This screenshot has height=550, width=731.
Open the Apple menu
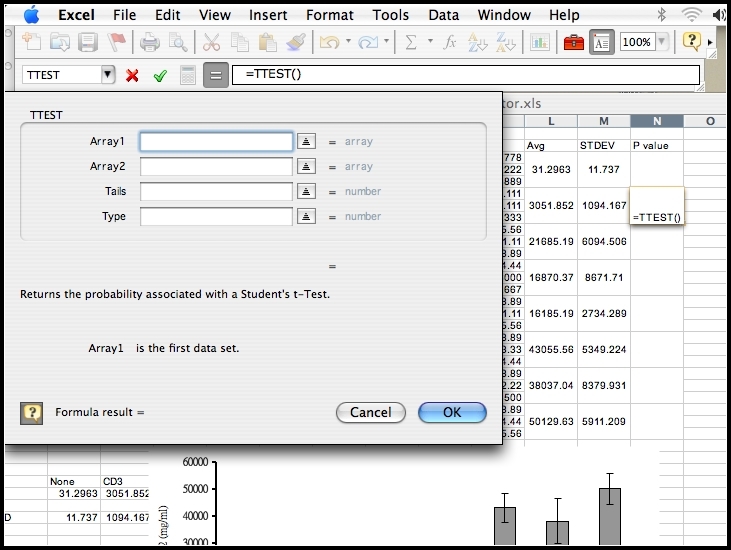pyautogui.click(x=32, y=15)
